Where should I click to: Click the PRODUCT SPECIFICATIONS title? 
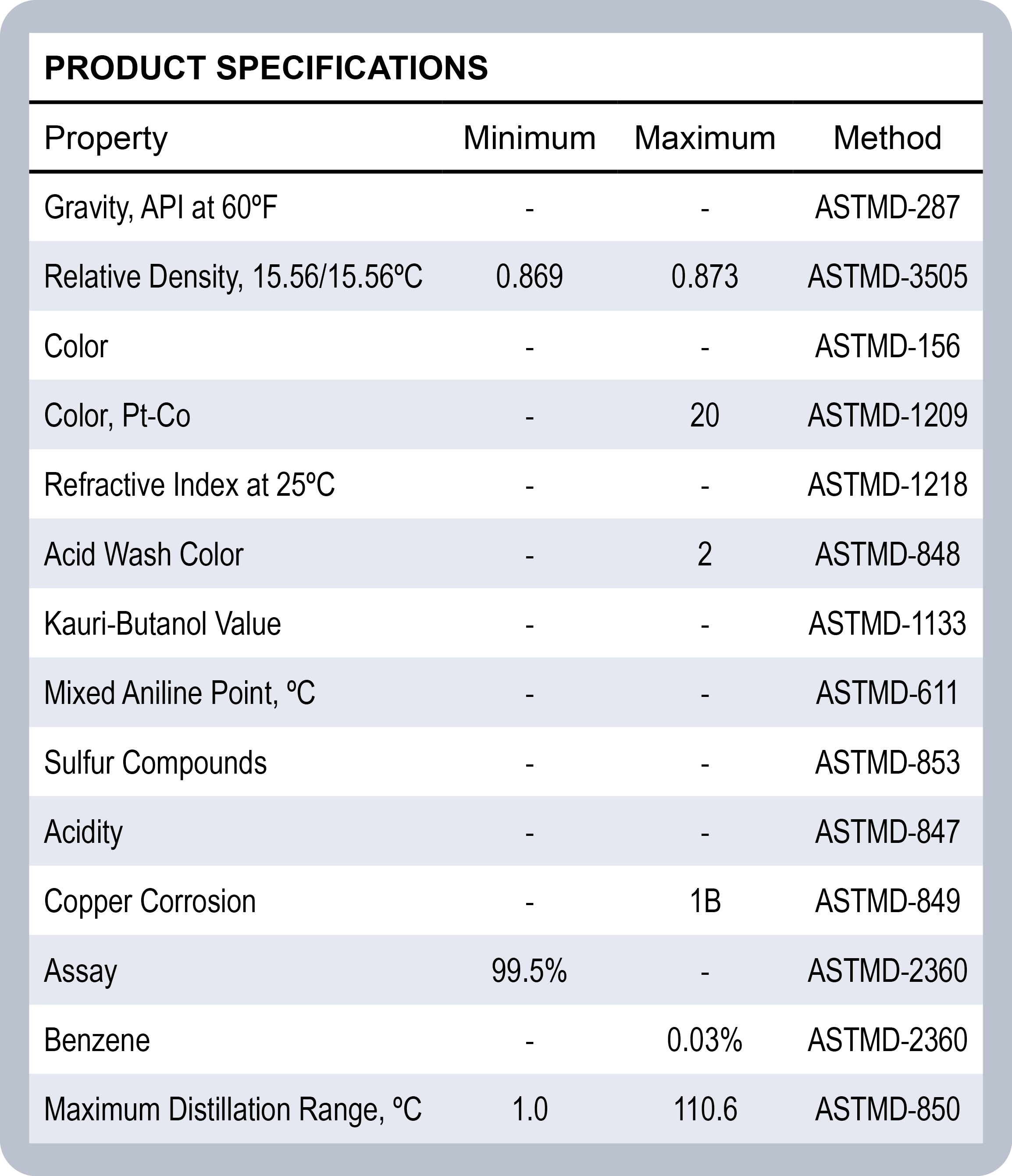click(x=266, y=68)
